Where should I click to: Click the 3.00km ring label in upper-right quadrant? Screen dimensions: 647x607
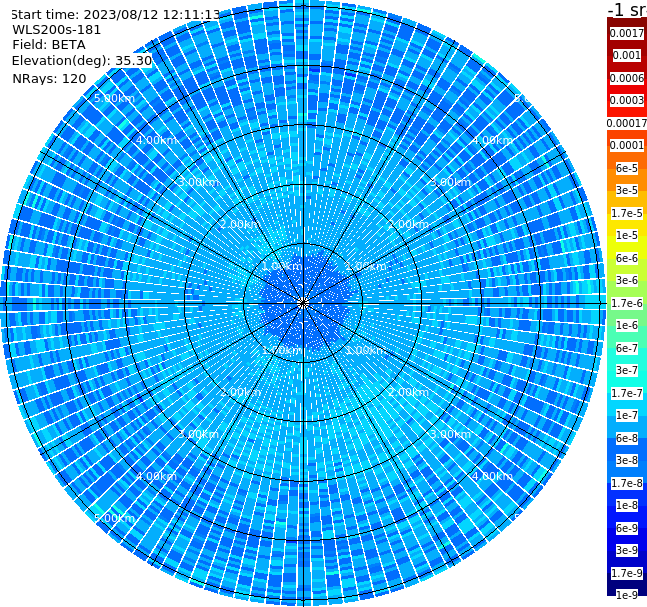click(450, 182)
